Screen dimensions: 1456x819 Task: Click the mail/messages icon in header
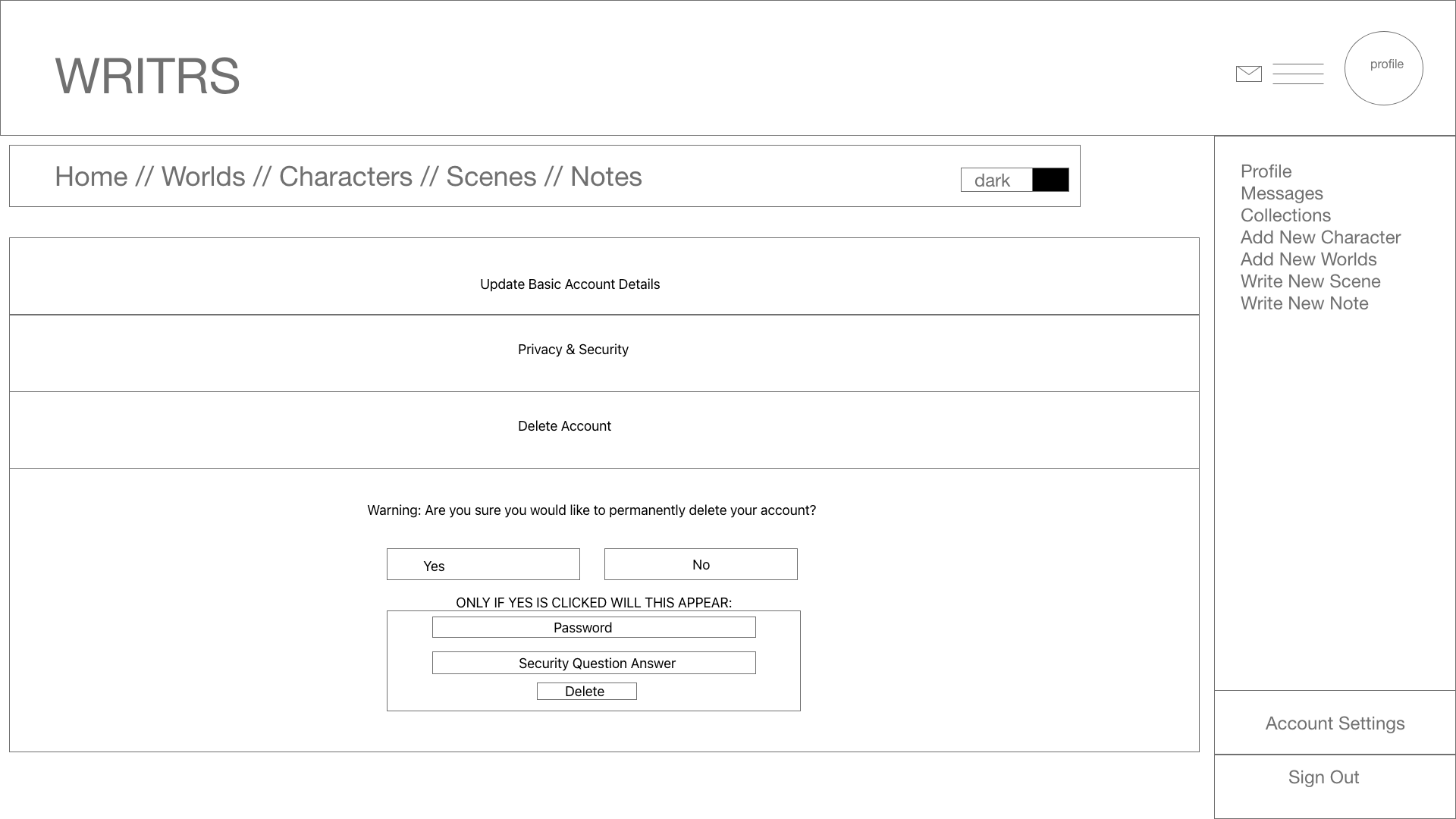[1249, 73]
